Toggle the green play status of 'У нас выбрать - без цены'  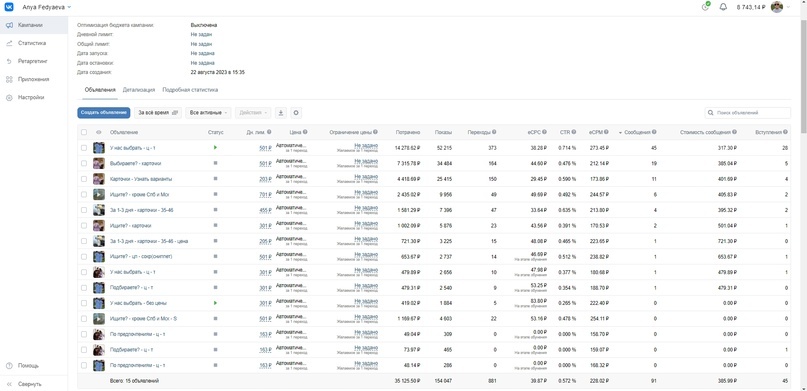pos(215,303)
